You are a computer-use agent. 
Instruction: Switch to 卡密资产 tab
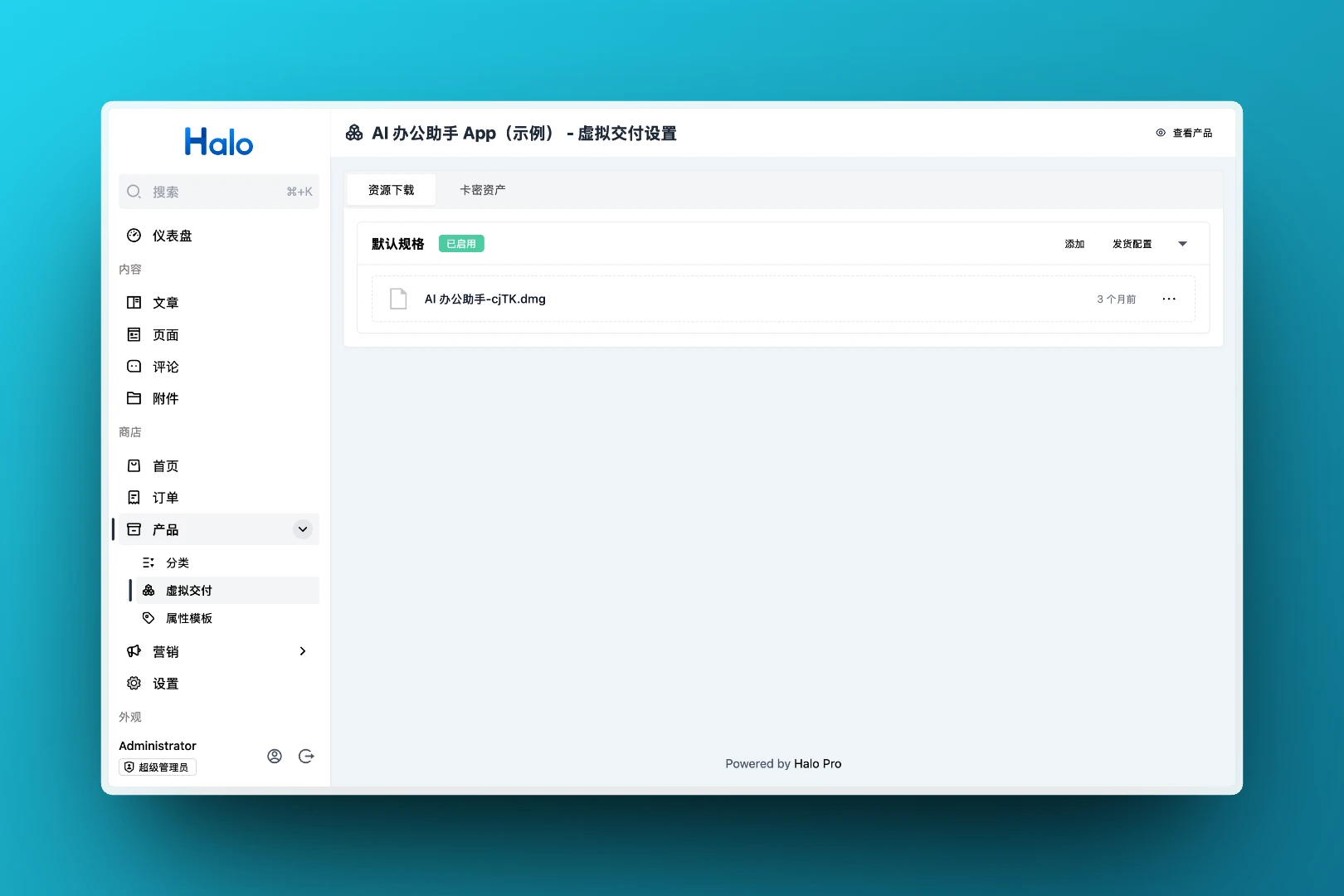pyautogui.click(x=483, y=190)
